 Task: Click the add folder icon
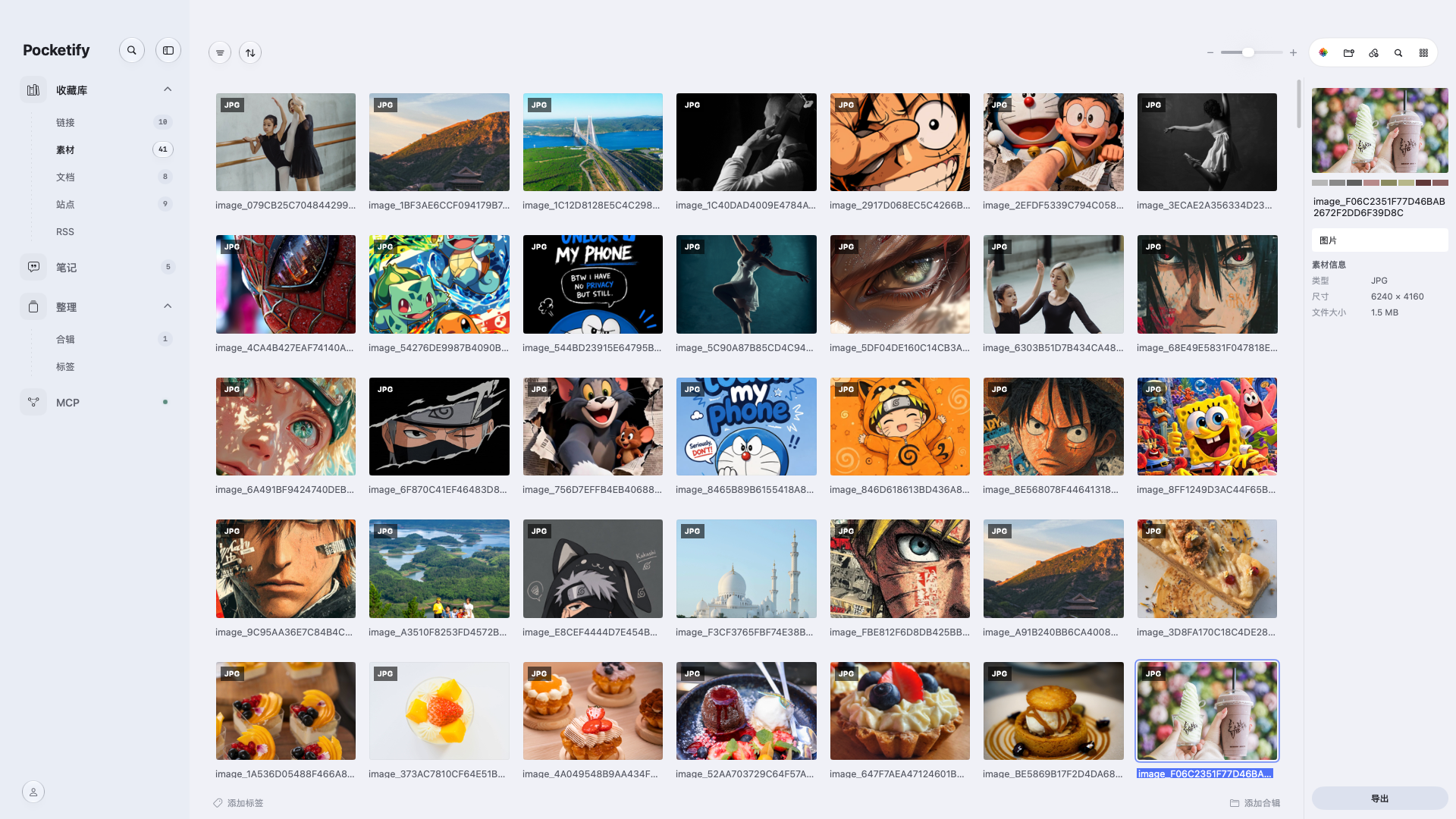(1348, 52)
